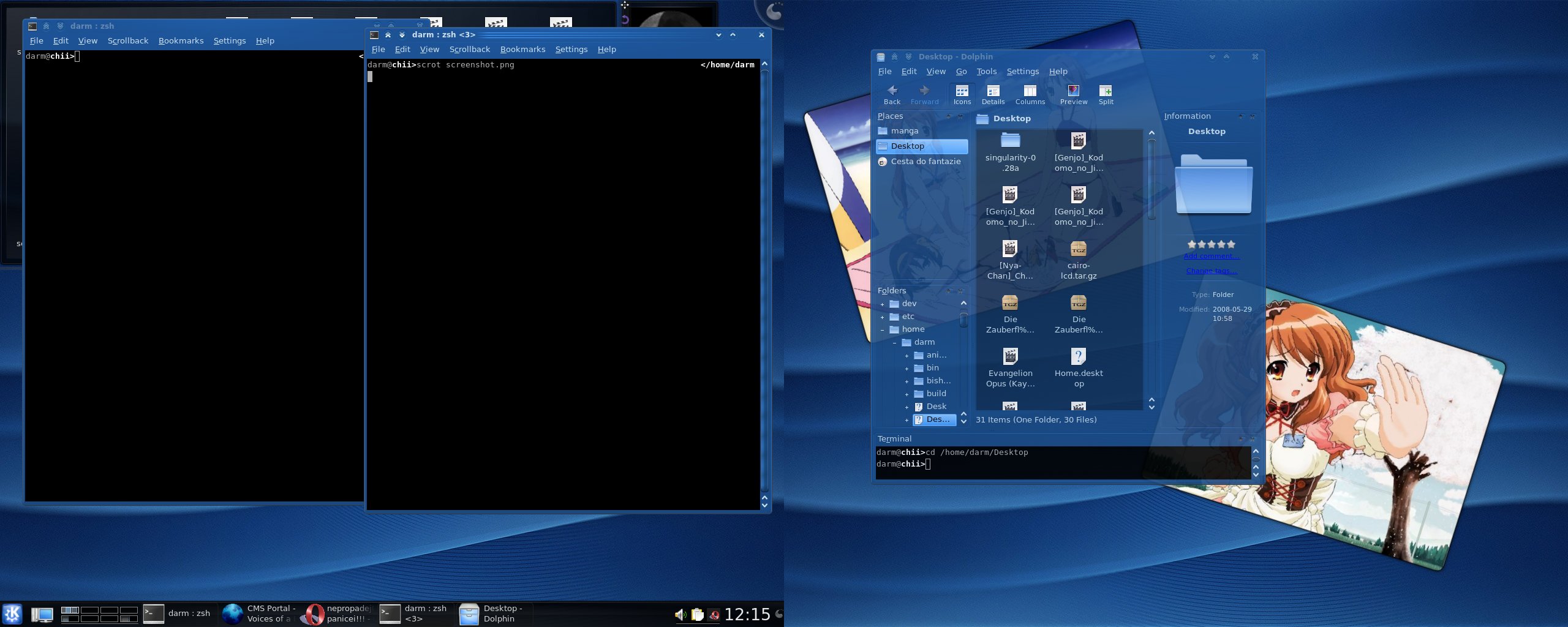
Task: Expand the build folder tree node
Action: point(907,394)
